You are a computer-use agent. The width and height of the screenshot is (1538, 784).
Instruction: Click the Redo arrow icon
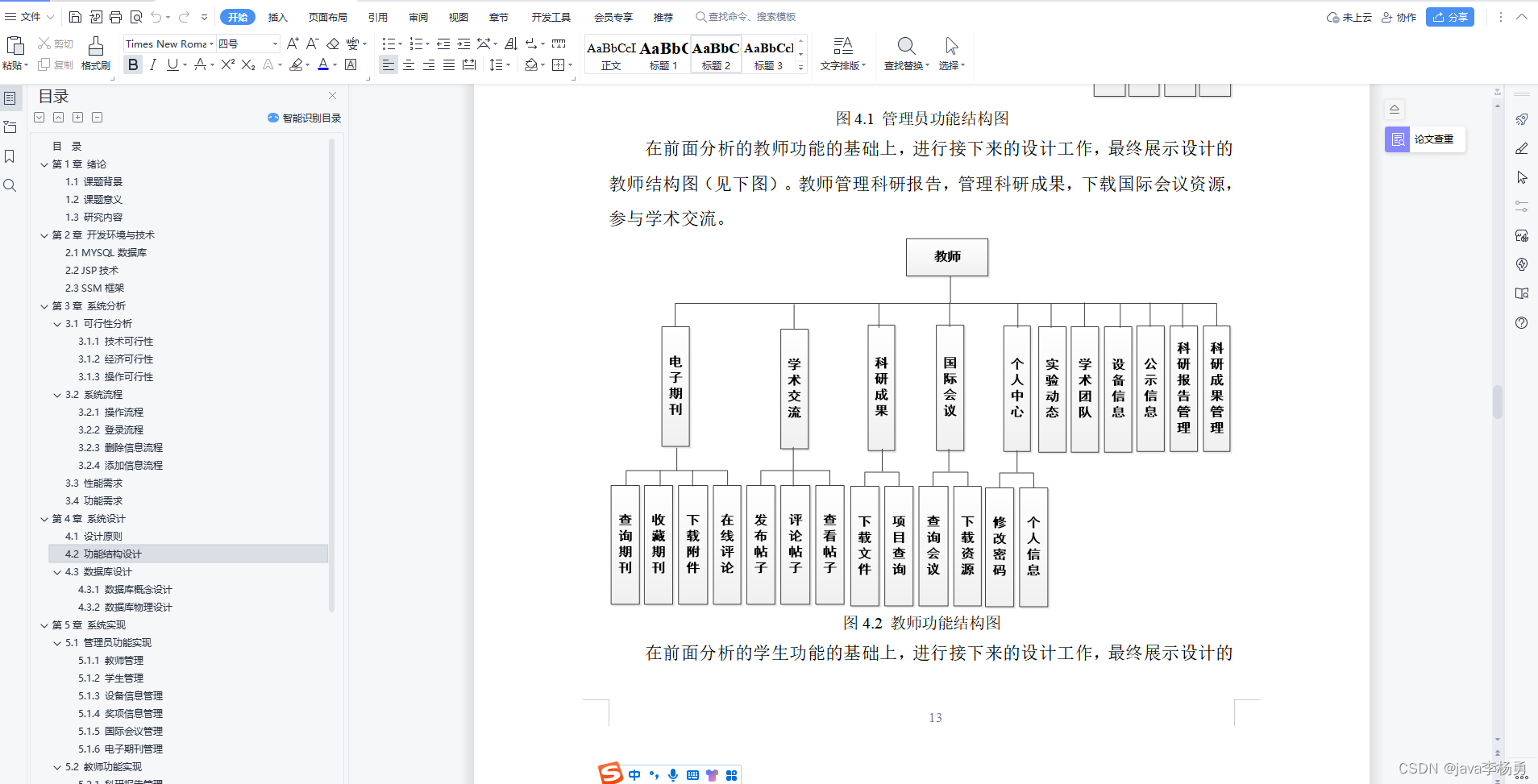click(x=184, y=17)
